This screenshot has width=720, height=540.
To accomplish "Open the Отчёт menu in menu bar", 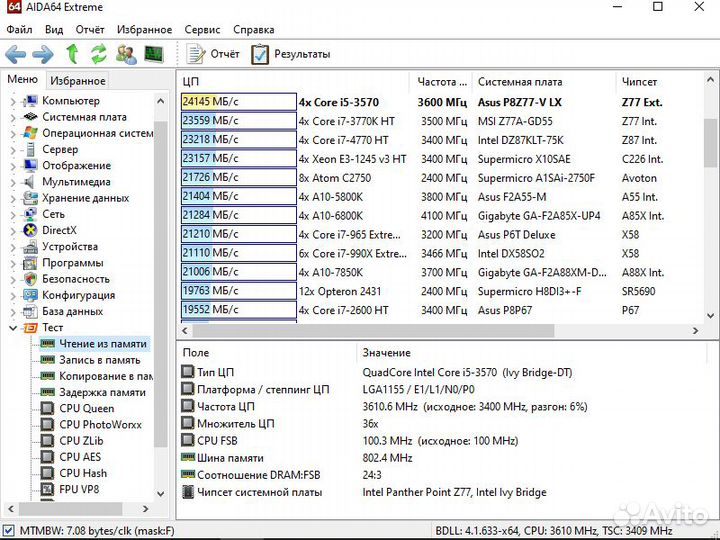I will point(90,29).
